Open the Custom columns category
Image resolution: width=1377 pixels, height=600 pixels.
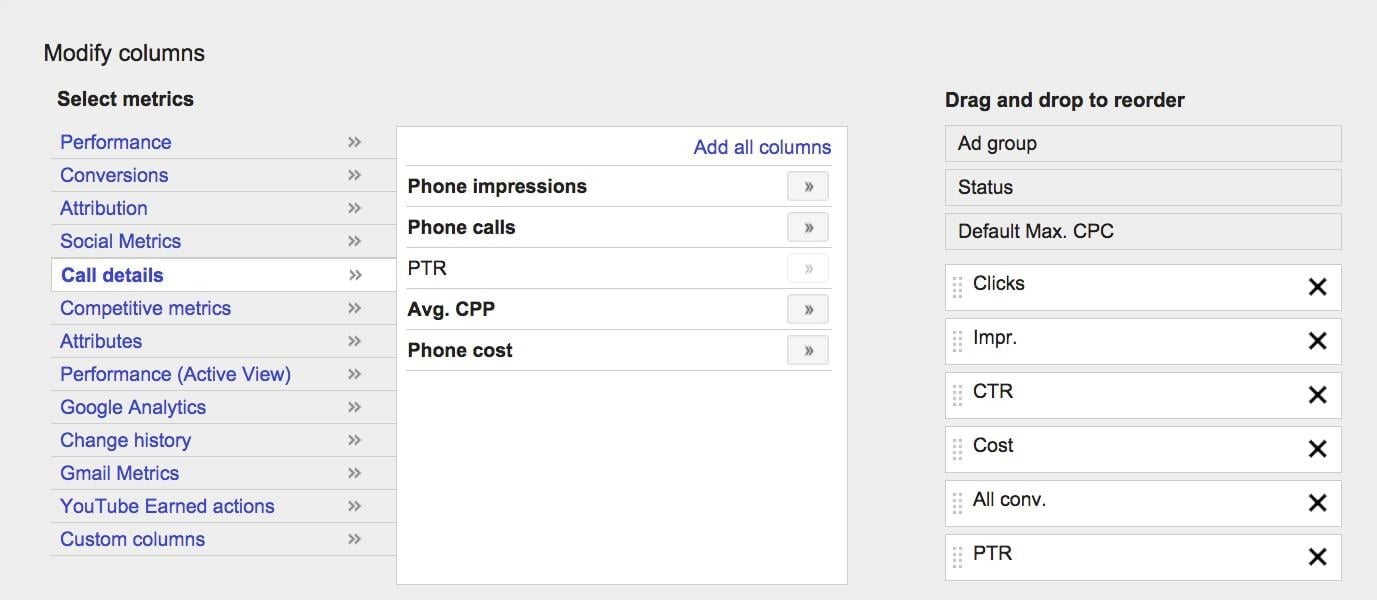[x=132, y=539]
